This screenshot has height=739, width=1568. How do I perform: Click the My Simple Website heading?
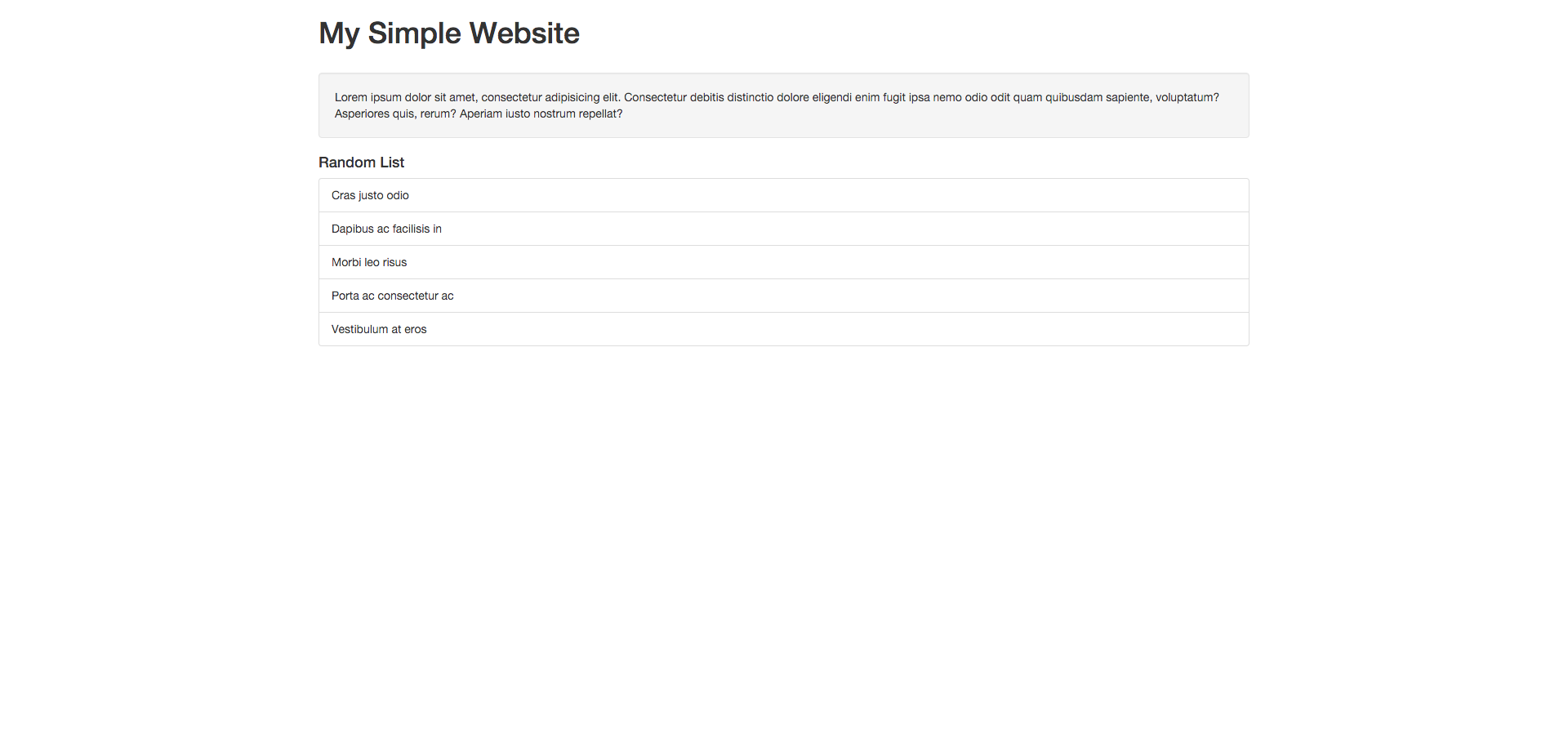click(448, 33)
